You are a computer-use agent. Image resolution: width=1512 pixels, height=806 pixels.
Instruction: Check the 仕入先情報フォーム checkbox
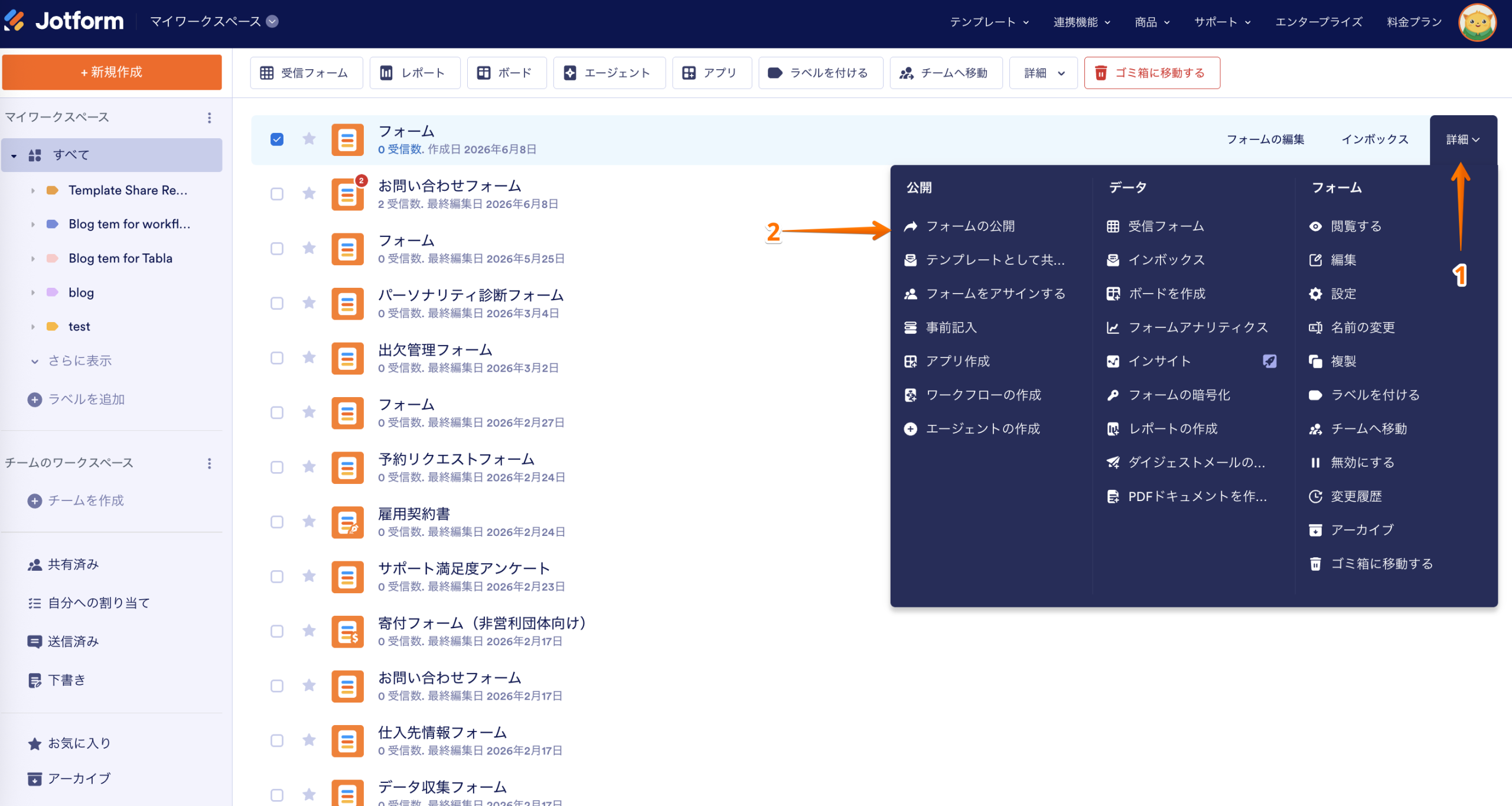point(277,740)
